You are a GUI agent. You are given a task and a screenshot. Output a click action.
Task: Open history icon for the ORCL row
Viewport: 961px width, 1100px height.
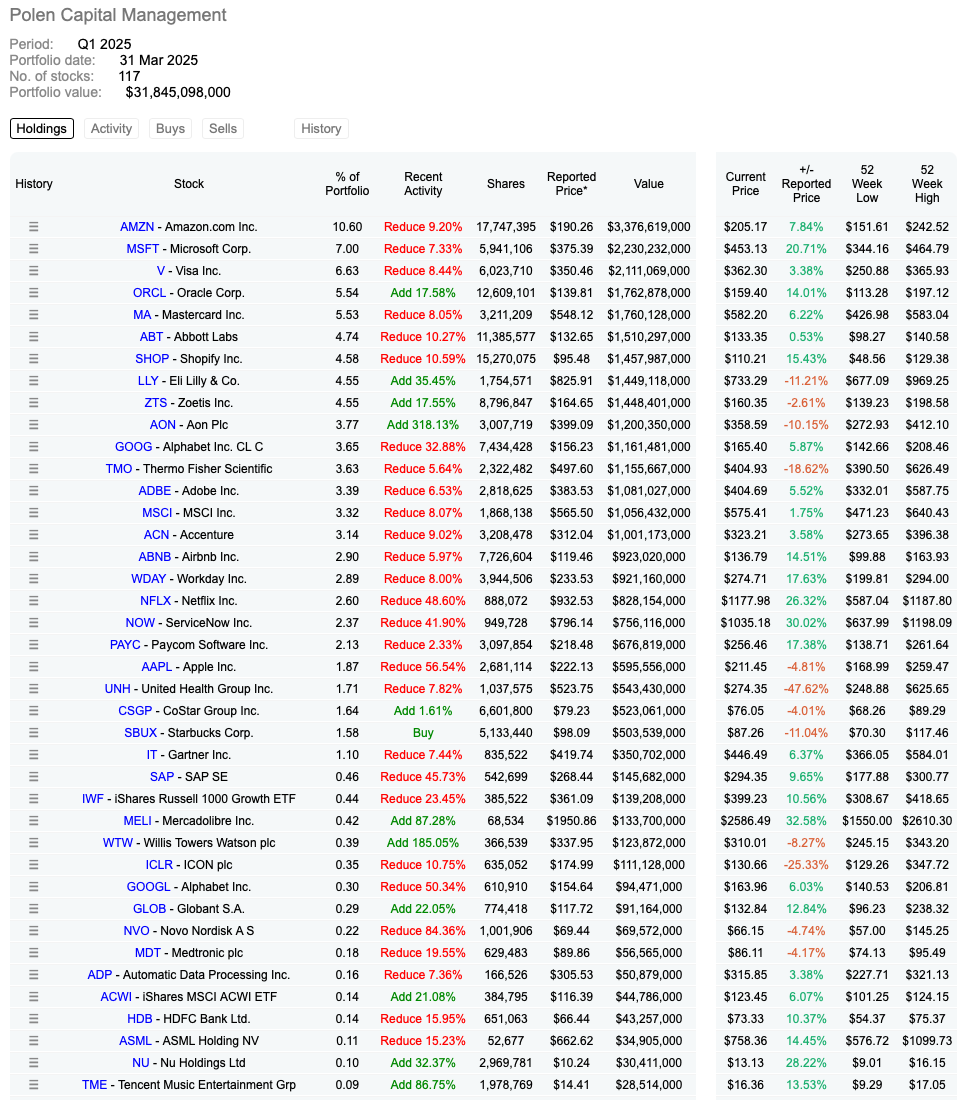(34, 293)
